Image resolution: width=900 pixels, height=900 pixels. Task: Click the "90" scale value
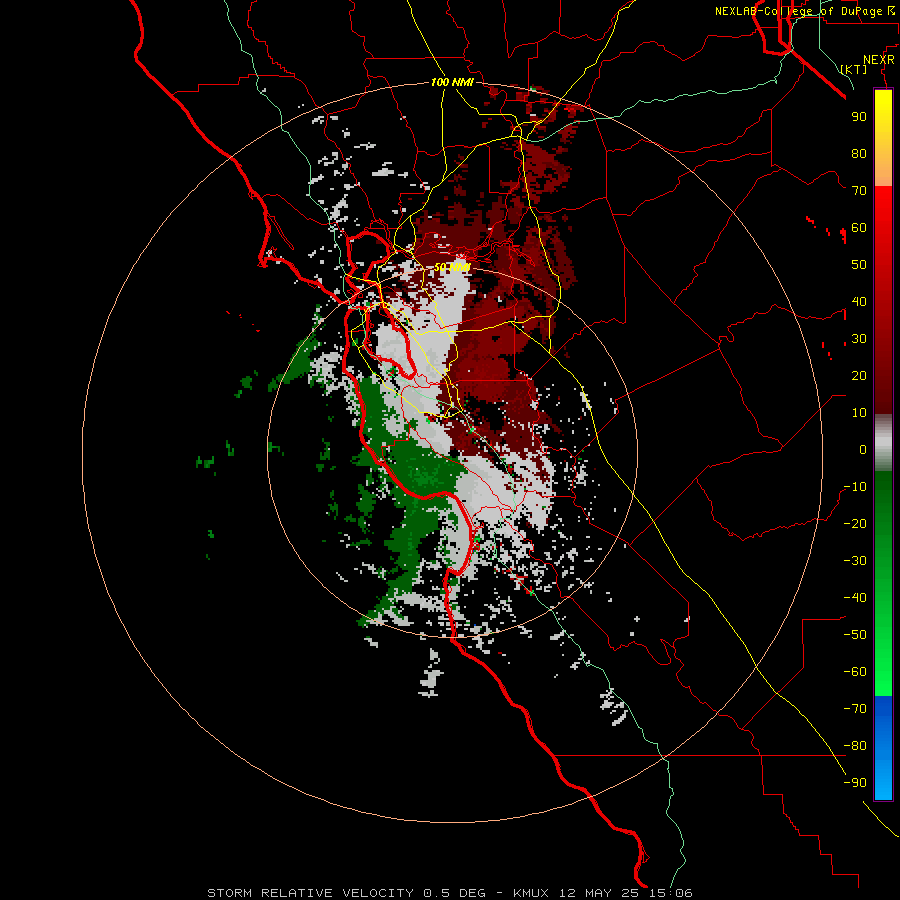click(x=859, y=117)
